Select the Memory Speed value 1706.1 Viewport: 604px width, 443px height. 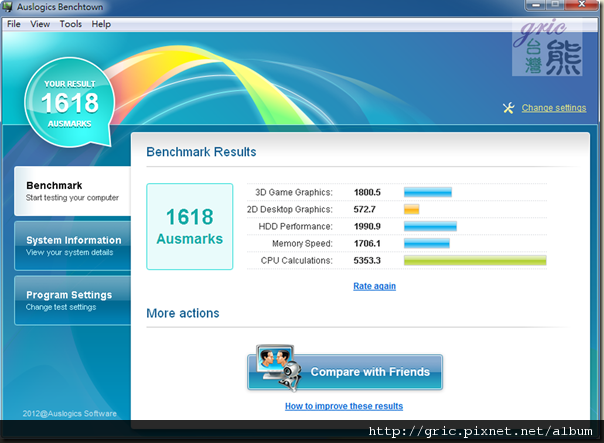[x=367, y=243]
